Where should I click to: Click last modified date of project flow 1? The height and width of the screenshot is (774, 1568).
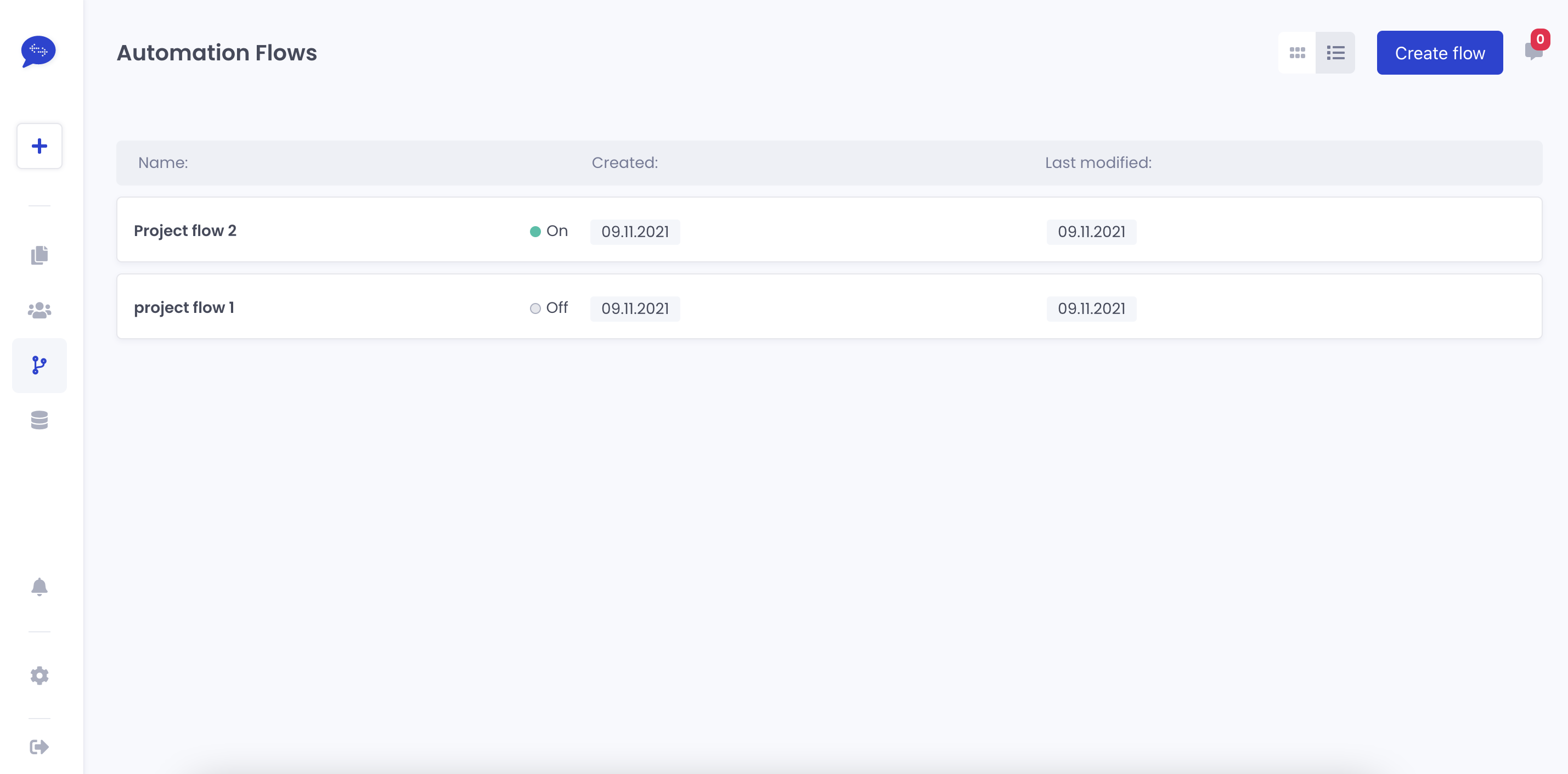pos(1091,309)
